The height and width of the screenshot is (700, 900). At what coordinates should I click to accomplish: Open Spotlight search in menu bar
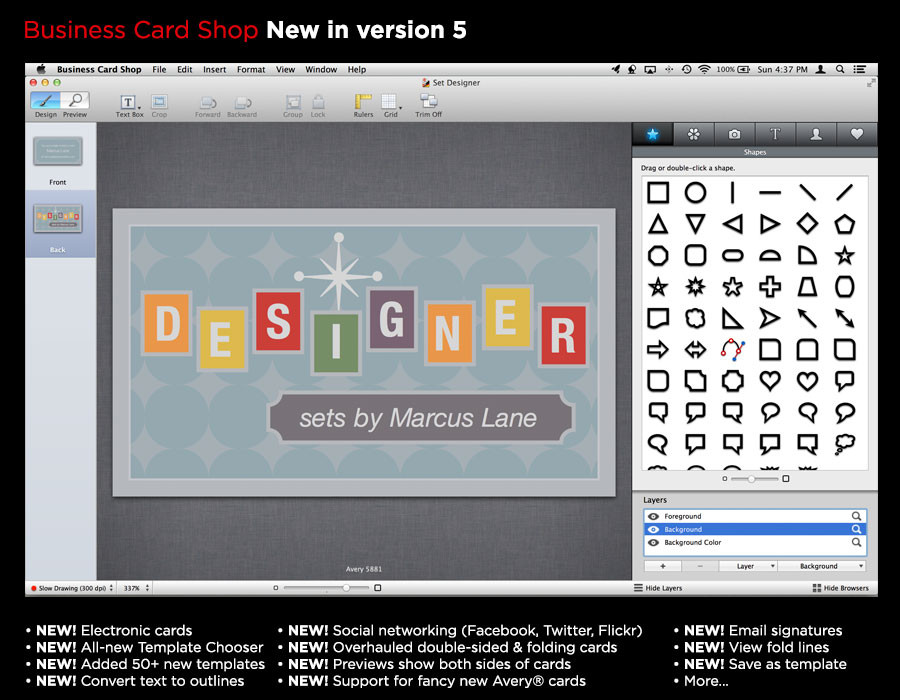pos(840,69)
